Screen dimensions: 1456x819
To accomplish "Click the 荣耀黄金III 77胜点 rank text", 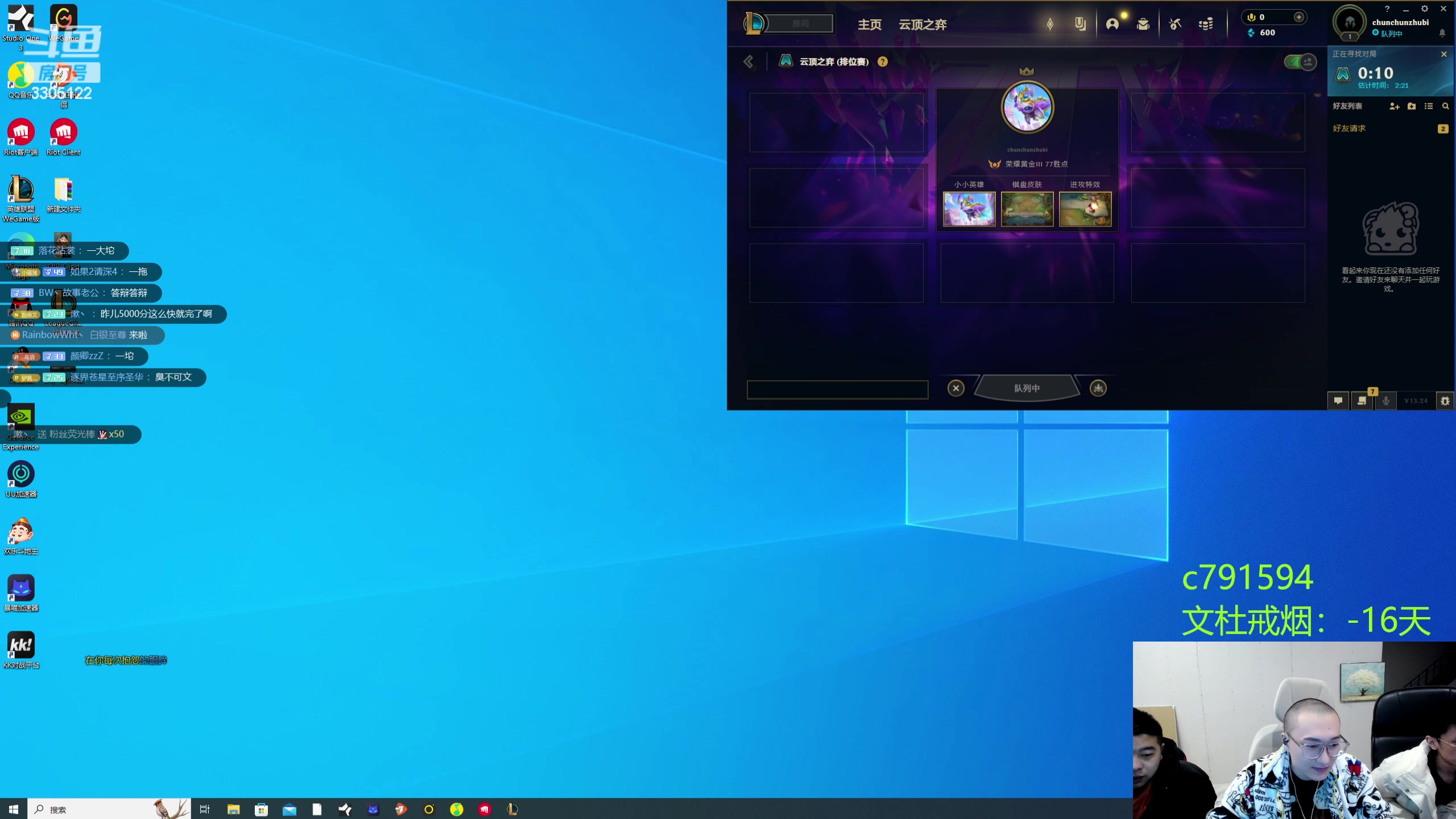I will click(1036, 164).
